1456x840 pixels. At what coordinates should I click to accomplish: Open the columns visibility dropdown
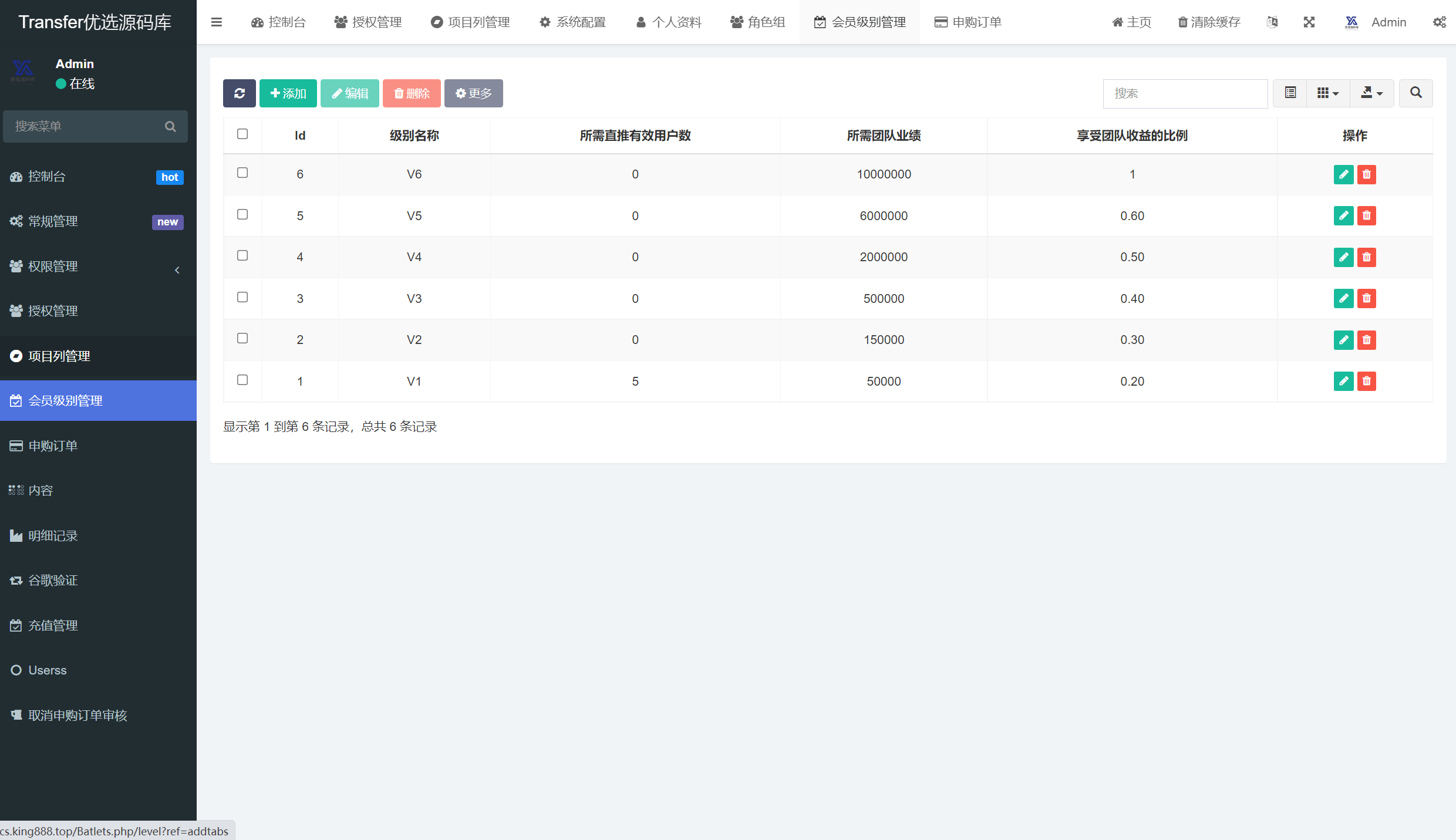(1327, 93)
